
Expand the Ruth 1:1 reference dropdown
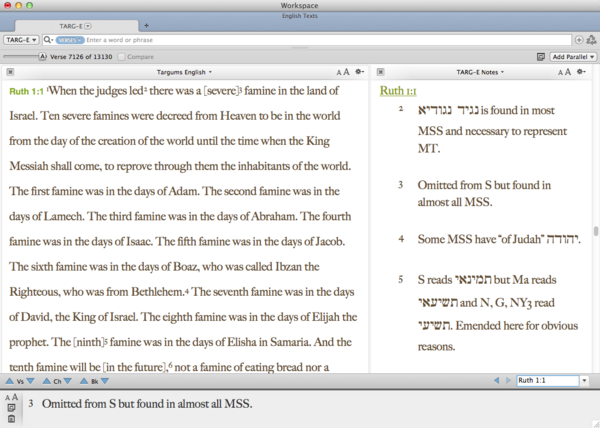coord(585,381)
